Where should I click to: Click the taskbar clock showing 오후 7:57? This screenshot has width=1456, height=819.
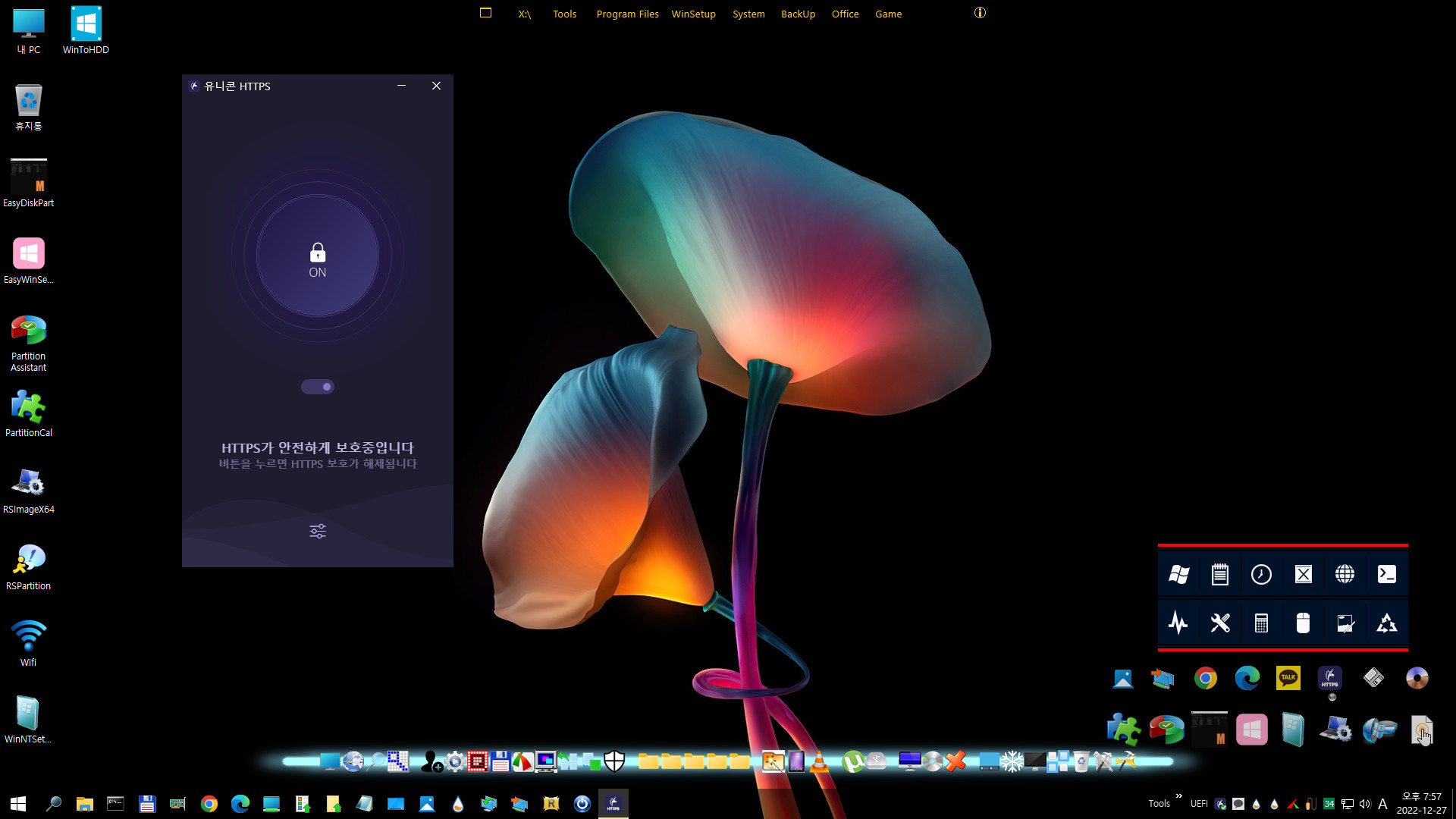point(1421,803)
